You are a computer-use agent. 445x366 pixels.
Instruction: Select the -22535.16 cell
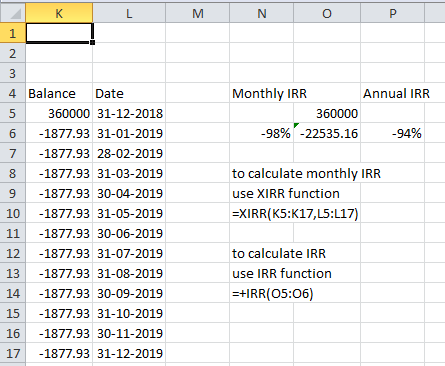(x=327, y=133)
